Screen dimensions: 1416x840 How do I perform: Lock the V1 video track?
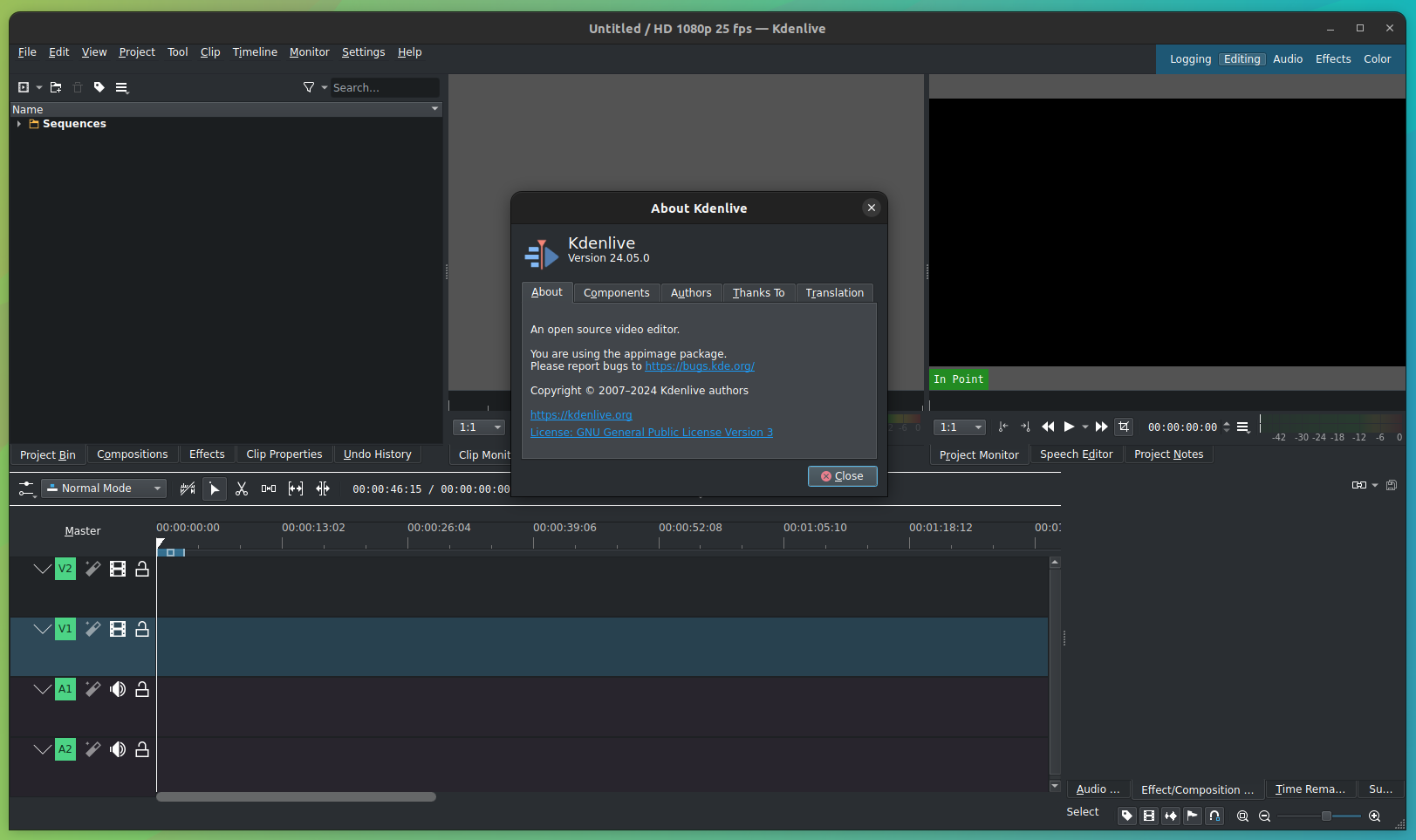142,628
